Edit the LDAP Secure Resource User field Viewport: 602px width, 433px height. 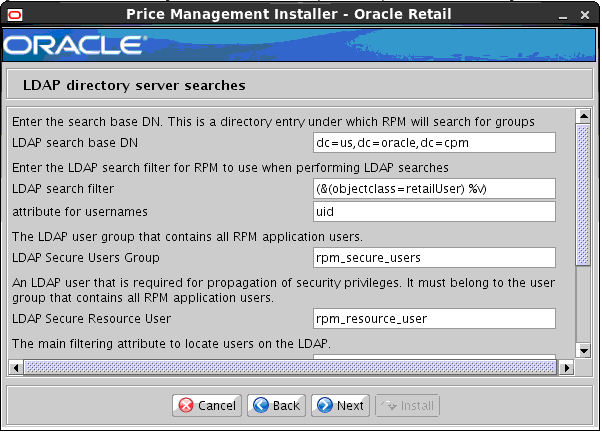tap(434, 319)
